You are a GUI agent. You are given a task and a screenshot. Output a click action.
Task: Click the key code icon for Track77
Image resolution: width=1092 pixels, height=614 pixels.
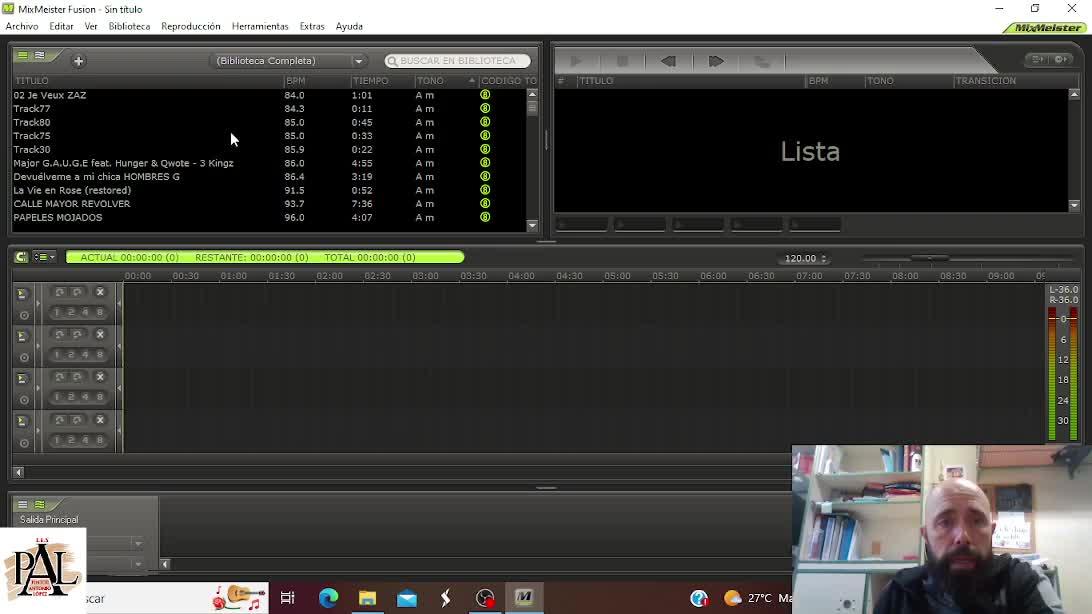(485, 109)
